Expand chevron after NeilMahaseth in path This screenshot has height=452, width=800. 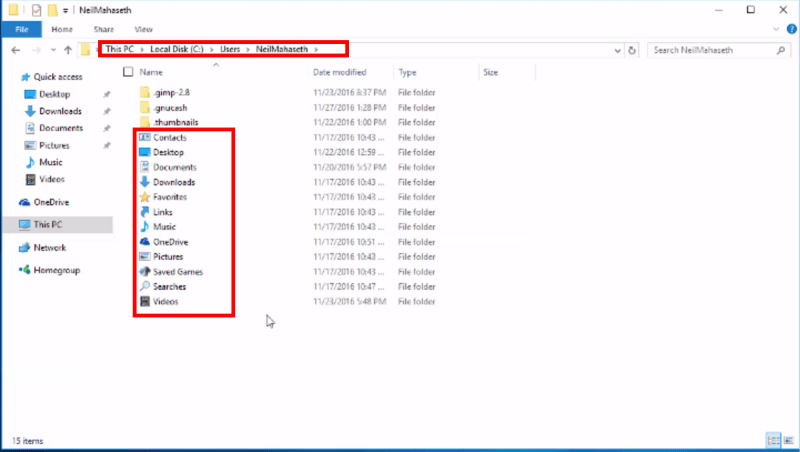tap(316, 49)
